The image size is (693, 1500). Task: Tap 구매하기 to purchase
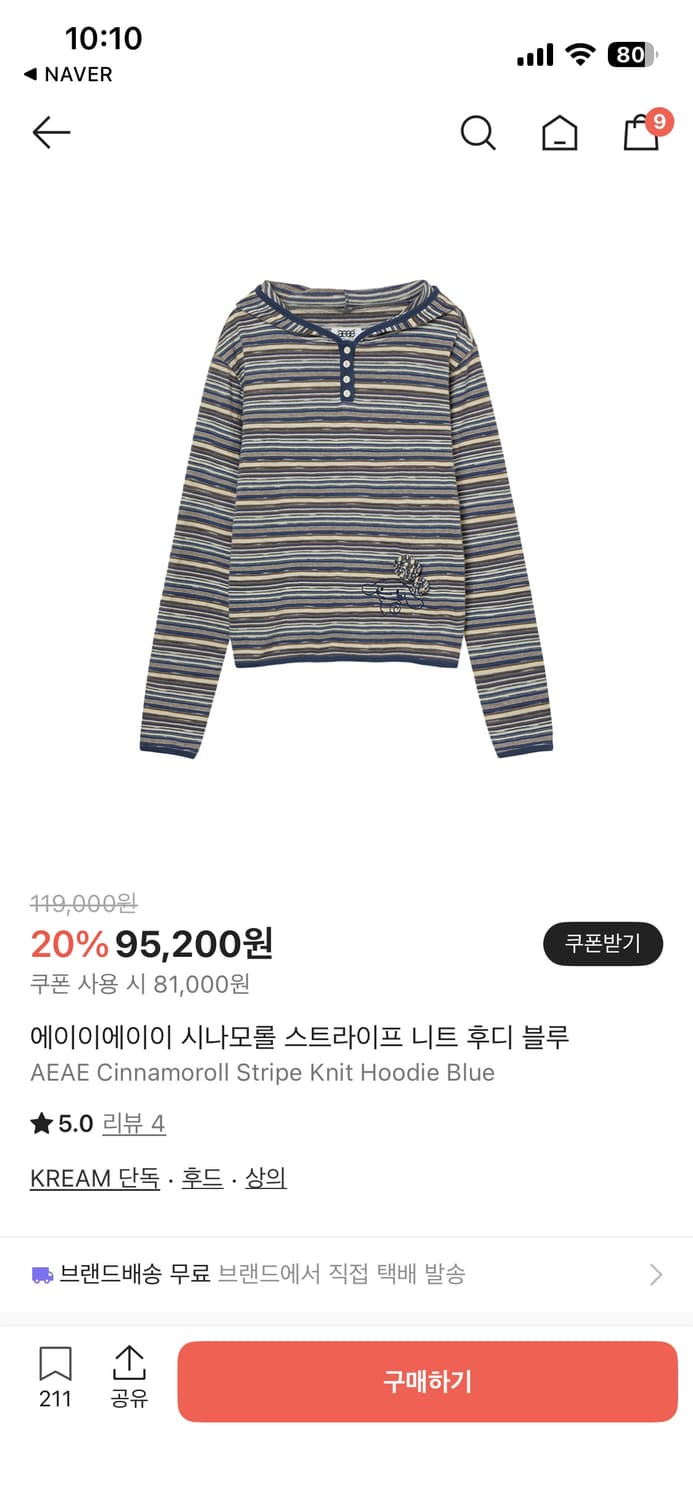[x=427, y=1381]
